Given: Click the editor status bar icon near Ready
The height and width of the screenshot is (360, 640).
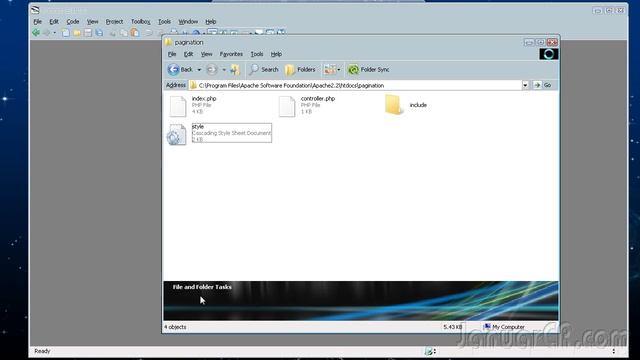Looking at the screenshot, I should 429,351.
